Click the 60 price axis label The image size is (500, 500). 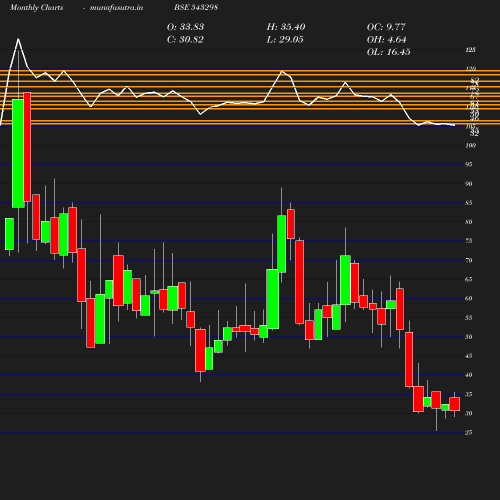(469, 299)
